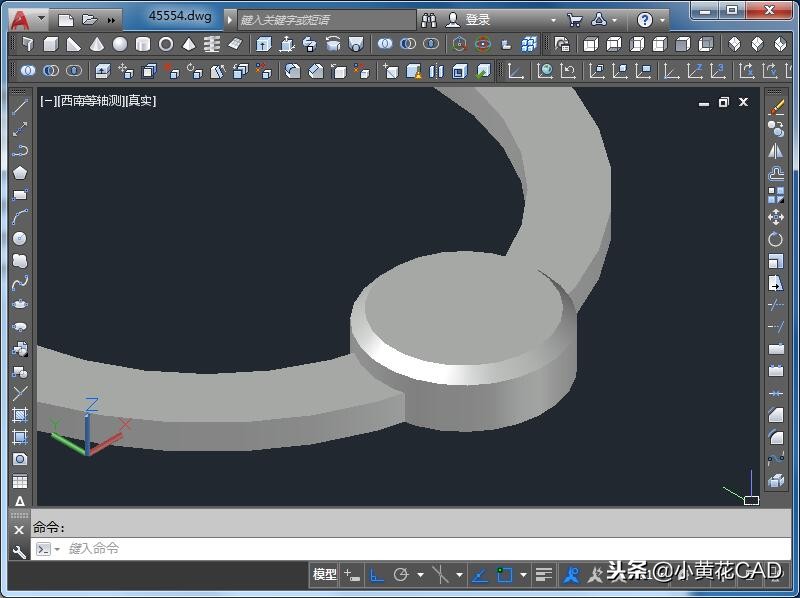800x598 pixels.
Task: Switch to the 45554.dwg tab
Action: [x=180, y=17]
